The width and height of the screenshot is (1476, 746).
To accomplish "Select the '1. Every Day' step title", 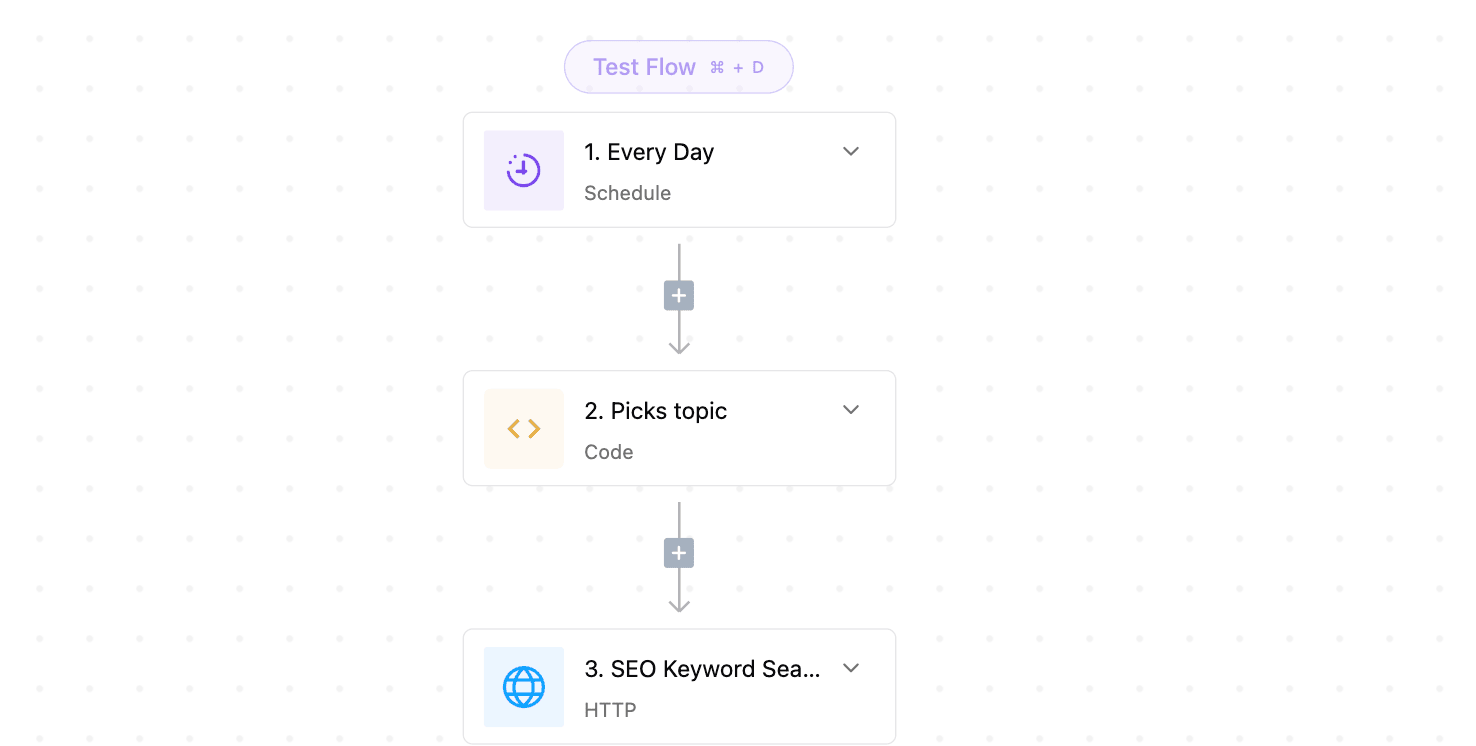I will (x=649, y=152).
